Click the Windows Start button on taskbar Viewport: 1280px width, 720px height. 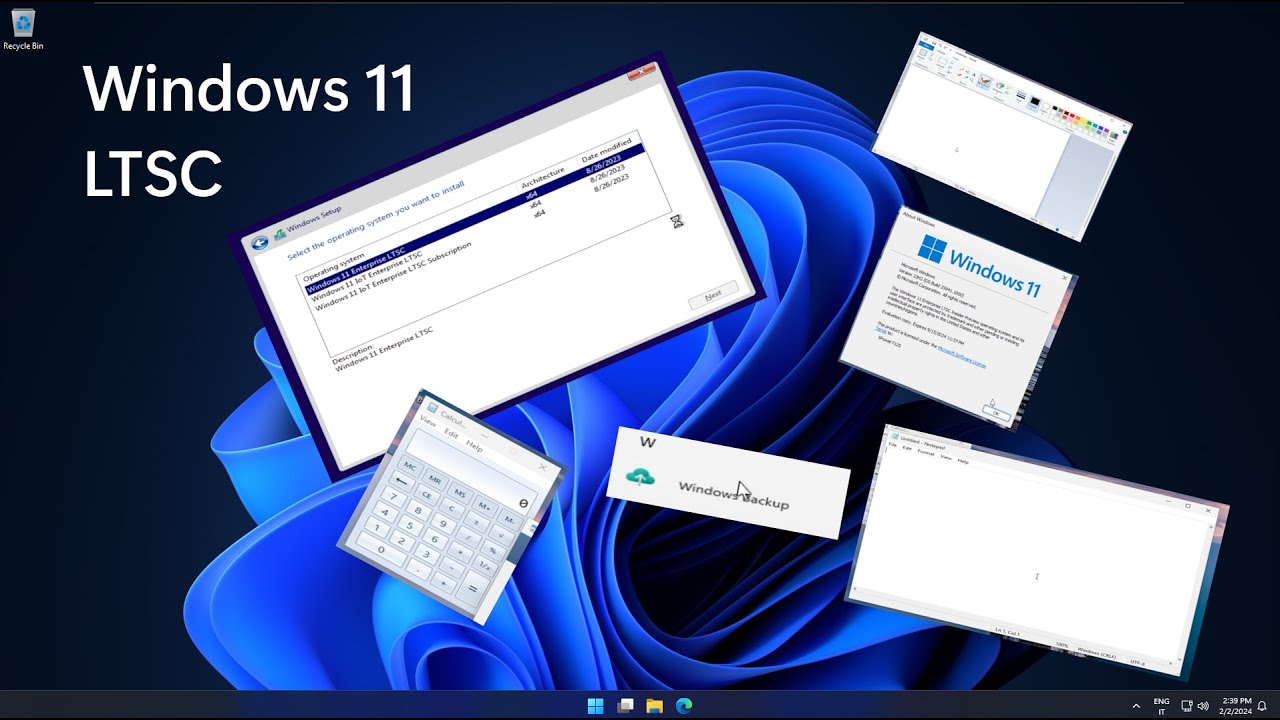[x=596, y=706]
